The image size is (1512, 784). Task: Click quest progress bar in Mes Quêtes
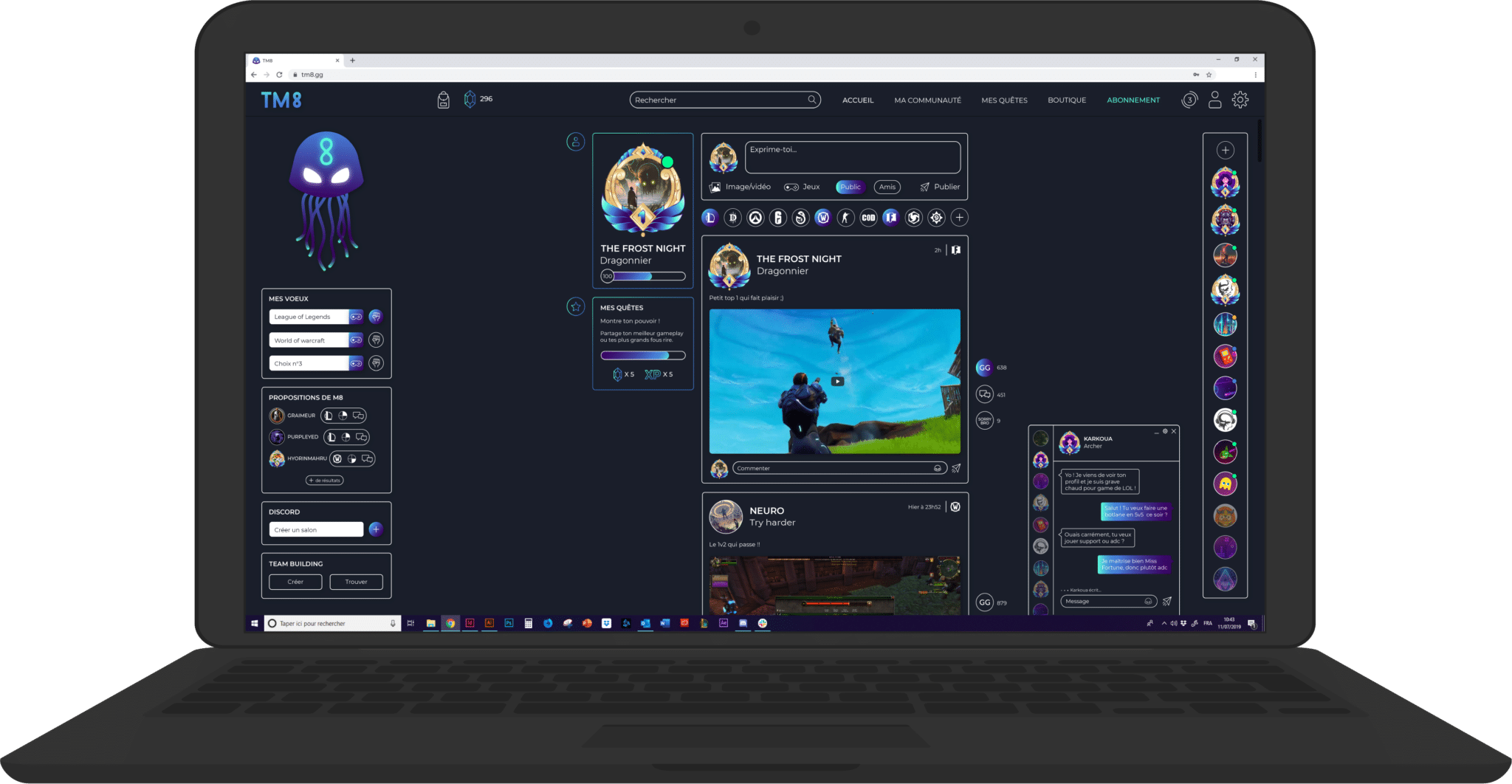click(643, 355)
